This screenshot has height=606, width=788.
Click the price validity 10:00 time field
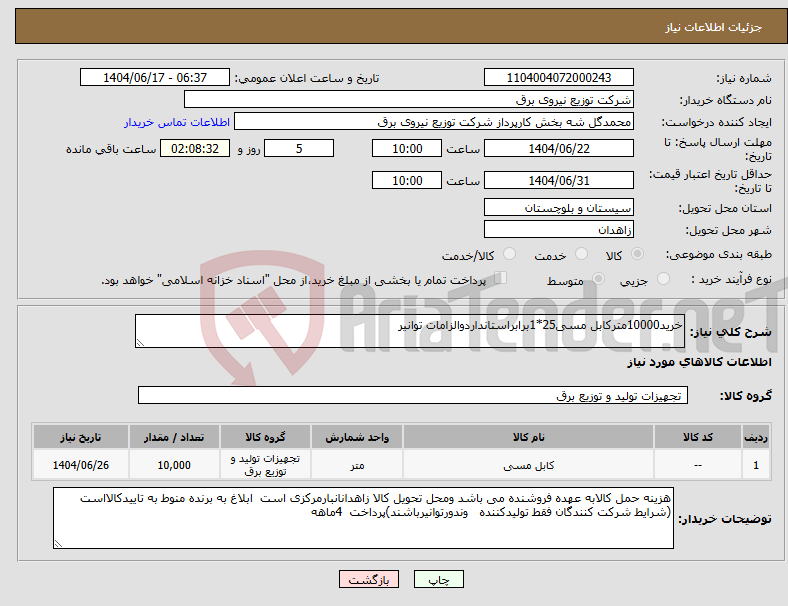click(407, 180)
